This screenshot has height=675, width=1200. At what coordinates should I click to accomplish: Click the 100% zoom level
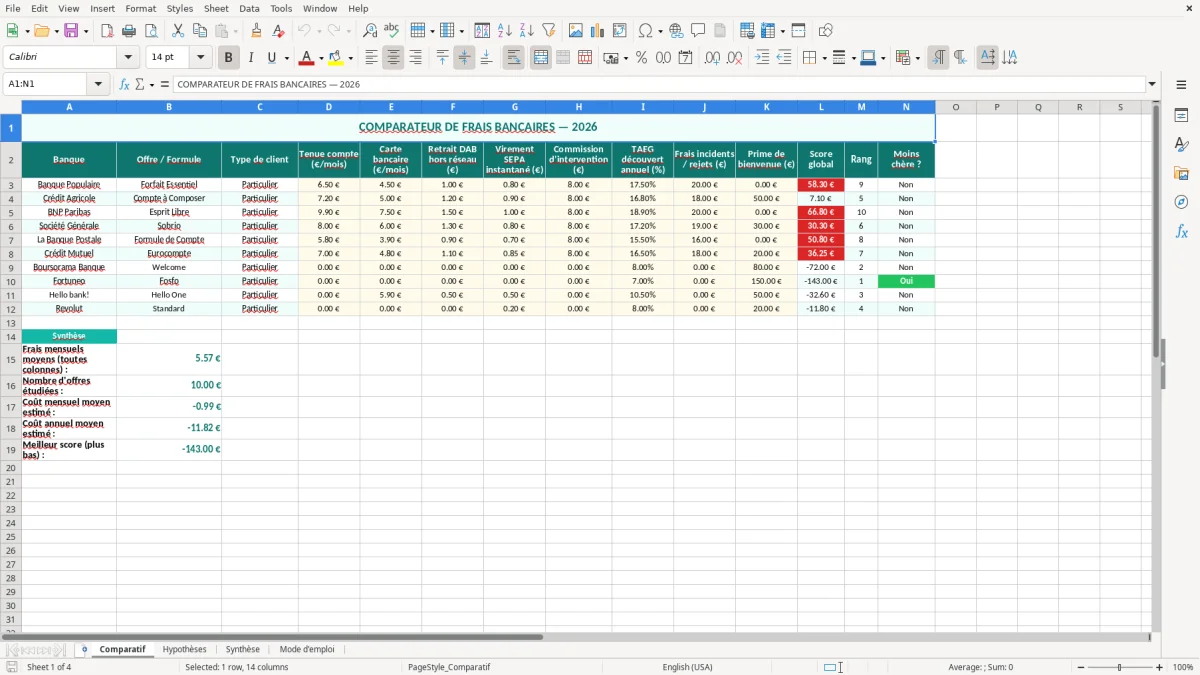pos(1183,667)
